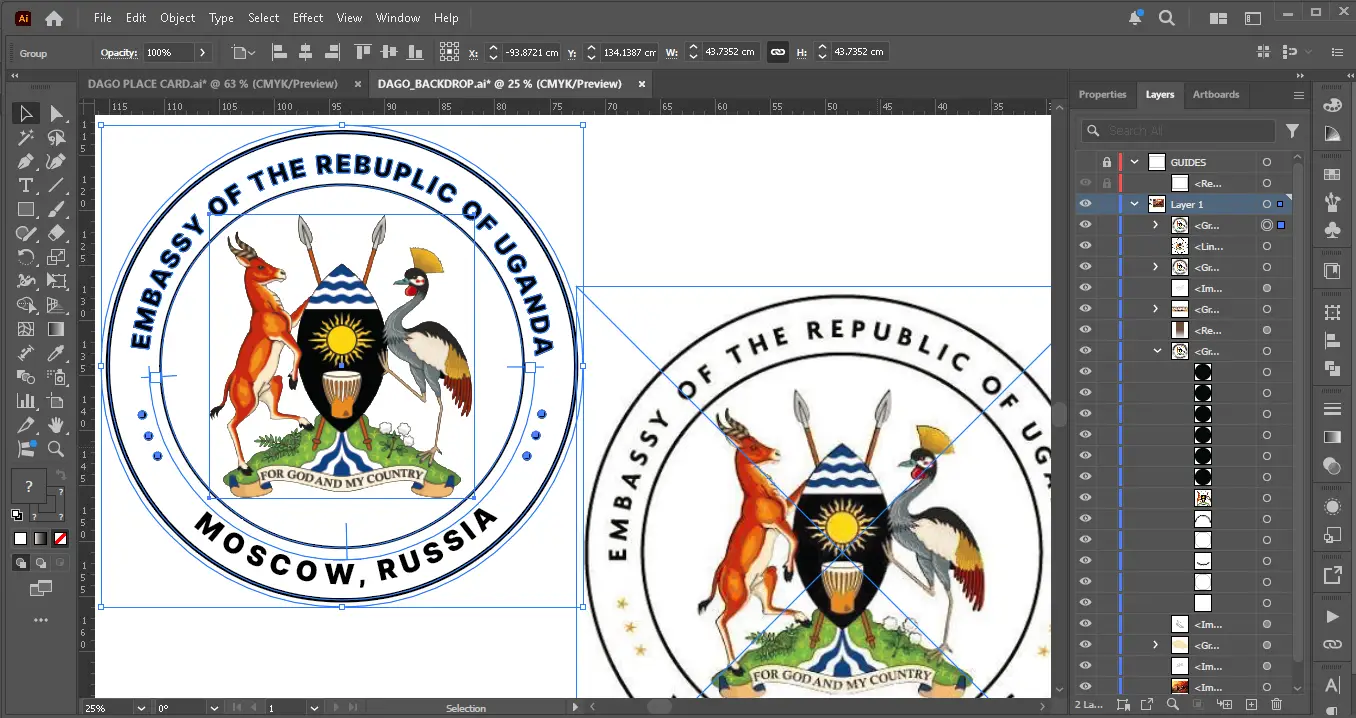The height and width of the screenshot is (718, 1356).
Task: Open the Layers panel menu
Action: click(1299, 95)
